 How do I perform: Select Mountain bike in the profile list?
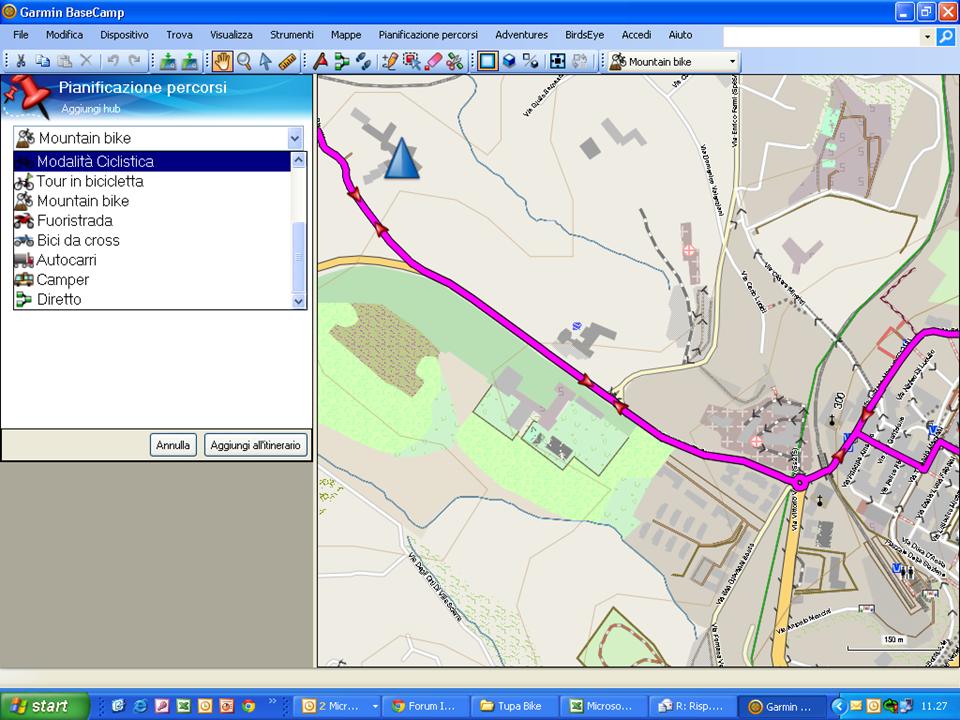pos(152,201)
